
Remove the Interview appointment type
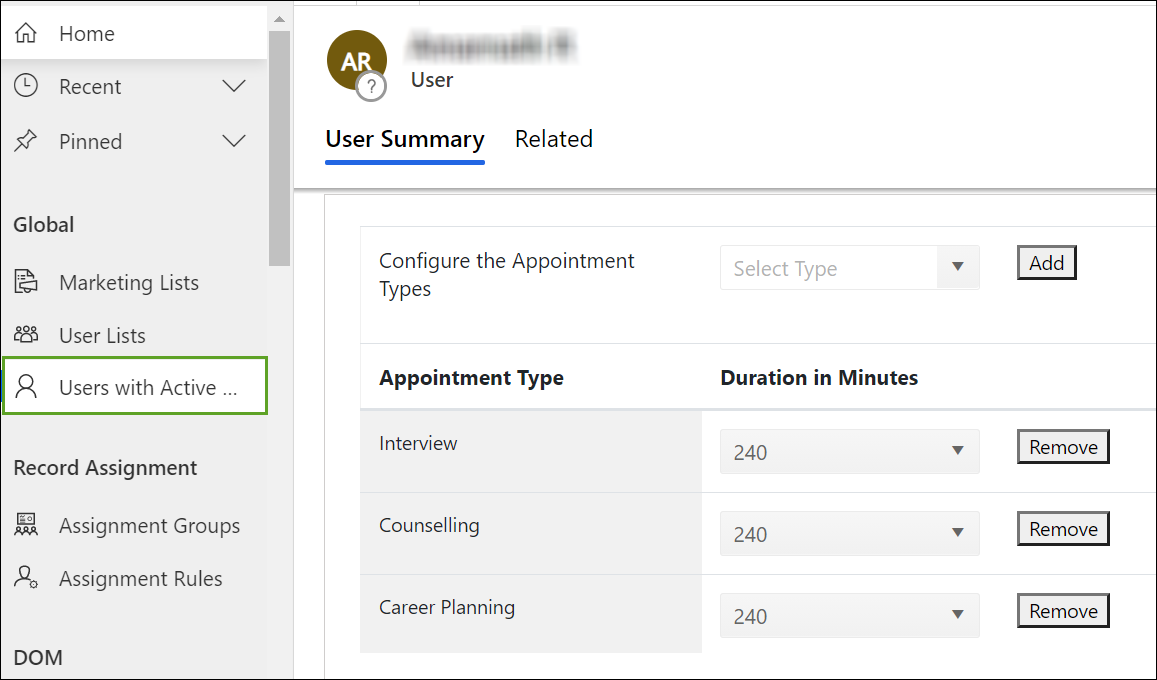[1063, 447]
